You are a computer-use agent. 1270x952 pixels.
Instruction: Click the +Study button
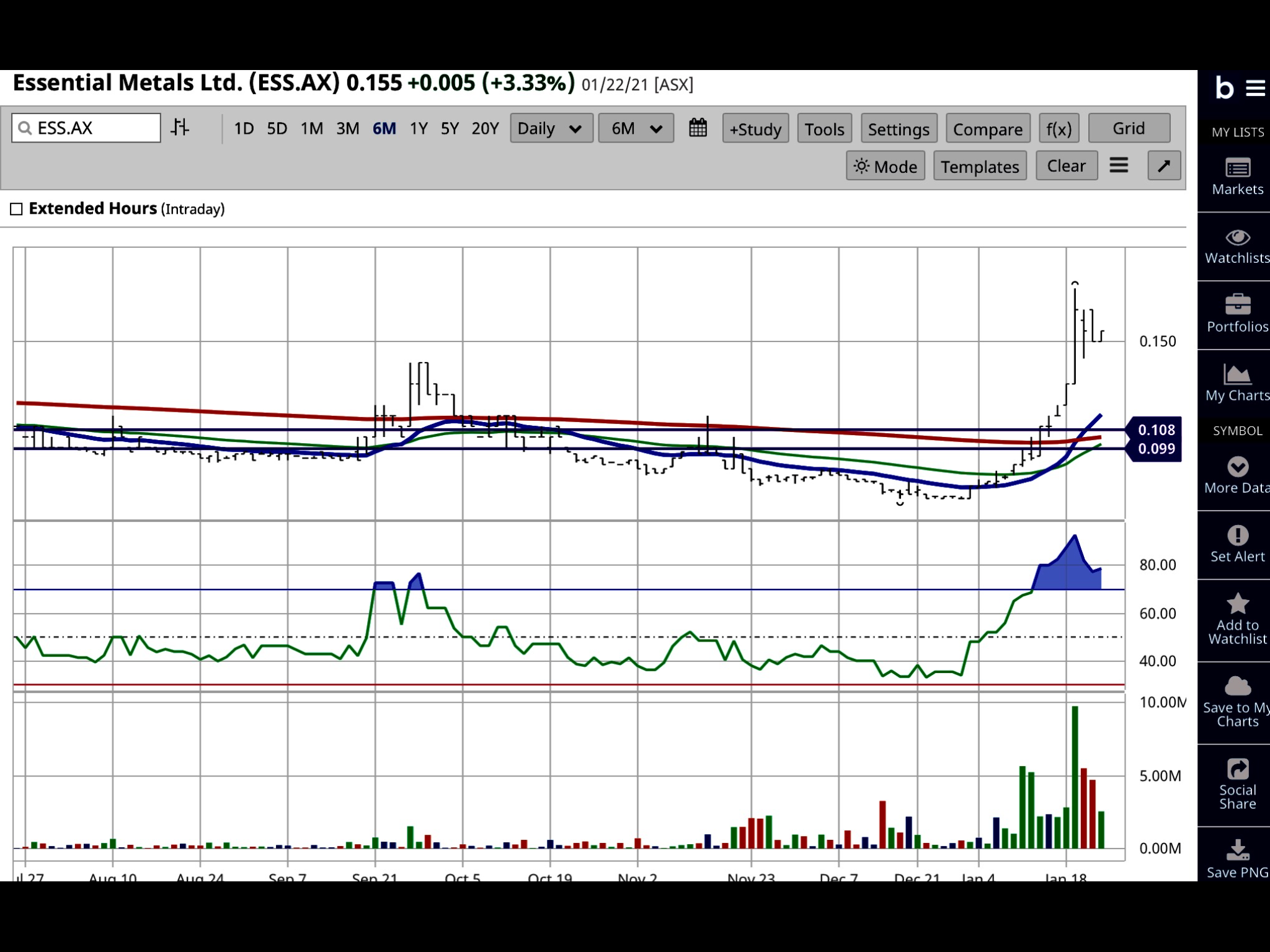tap(755, 128)
